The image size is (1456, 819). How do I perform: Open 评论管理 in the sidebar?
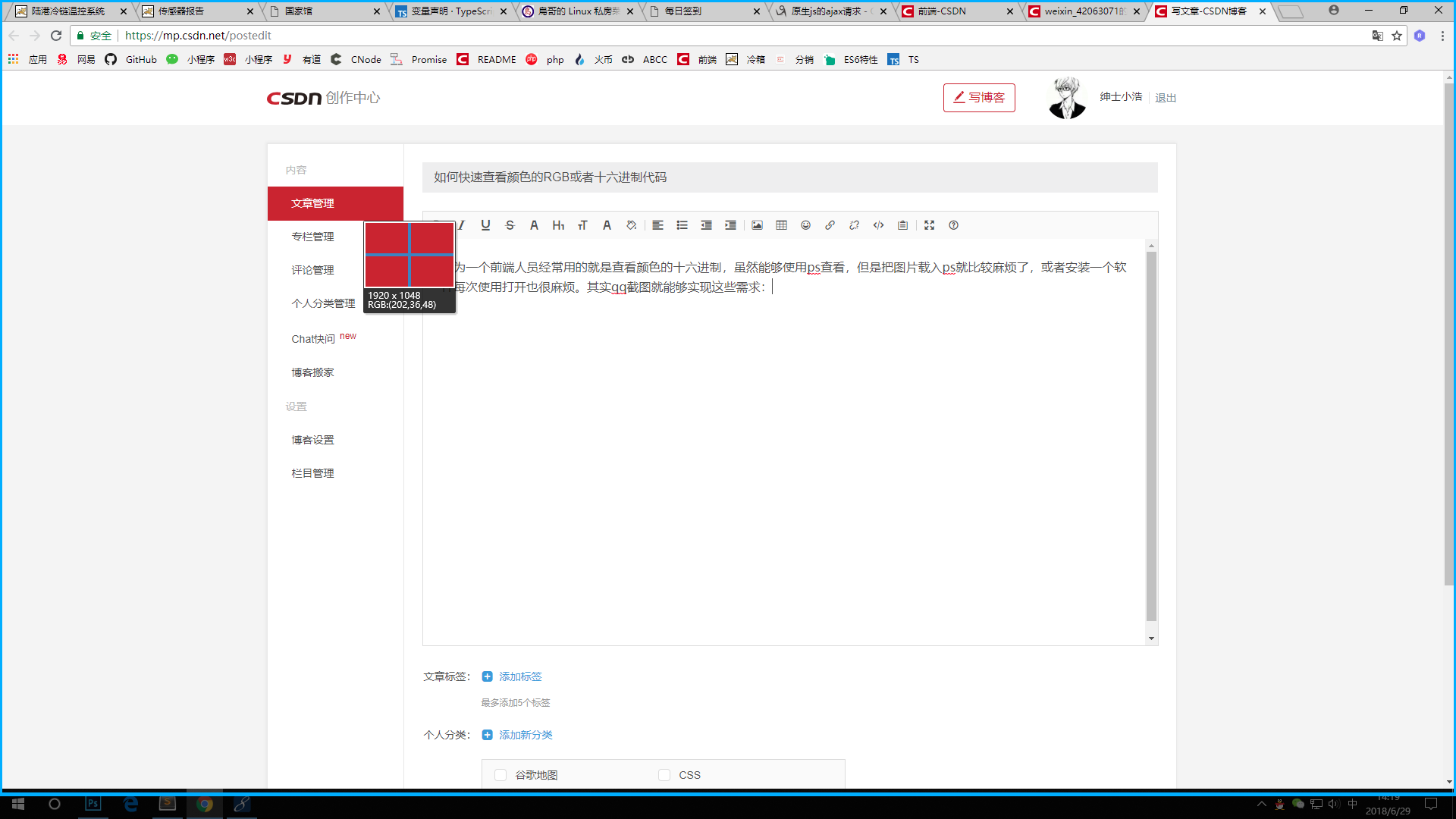(312, 270)
